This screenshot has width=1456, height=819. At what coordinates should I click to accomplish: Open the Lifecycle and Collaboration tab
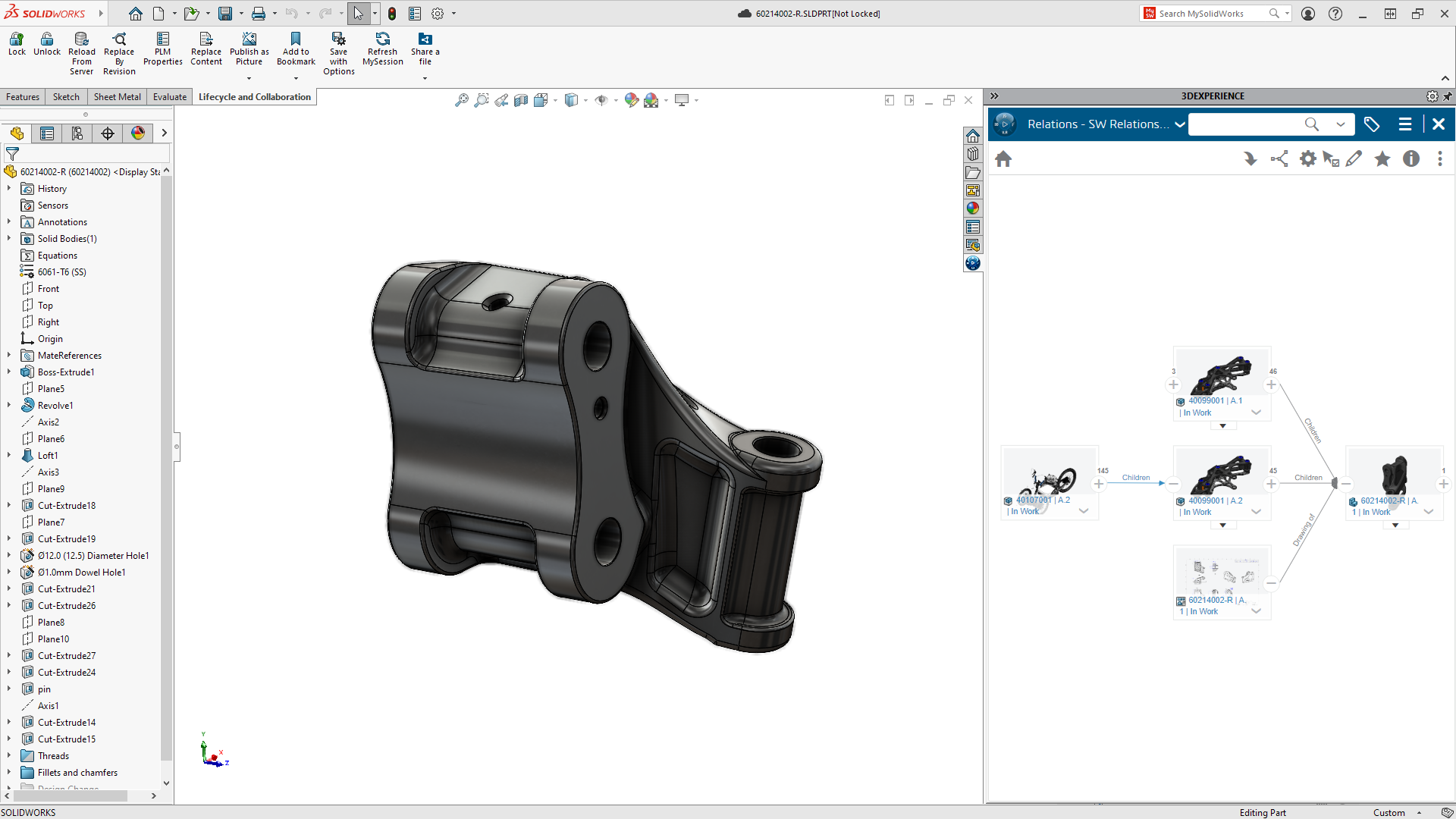pyautogui.click(x=254, y=97)
